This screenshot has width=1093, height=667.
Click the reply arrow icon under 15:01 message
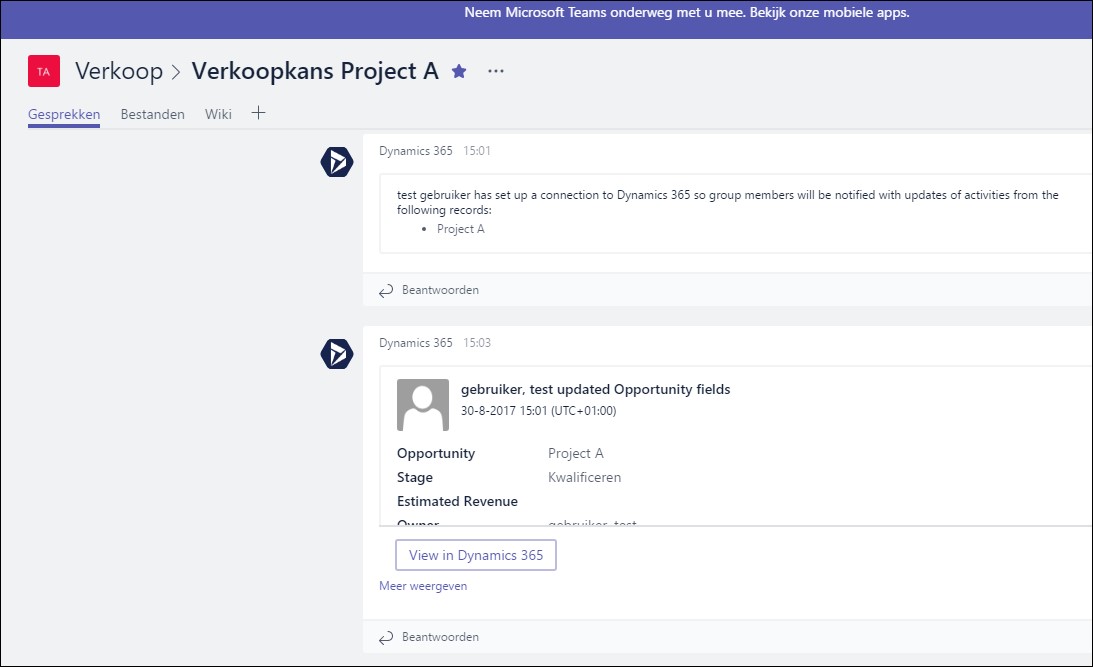click(386, 291)
